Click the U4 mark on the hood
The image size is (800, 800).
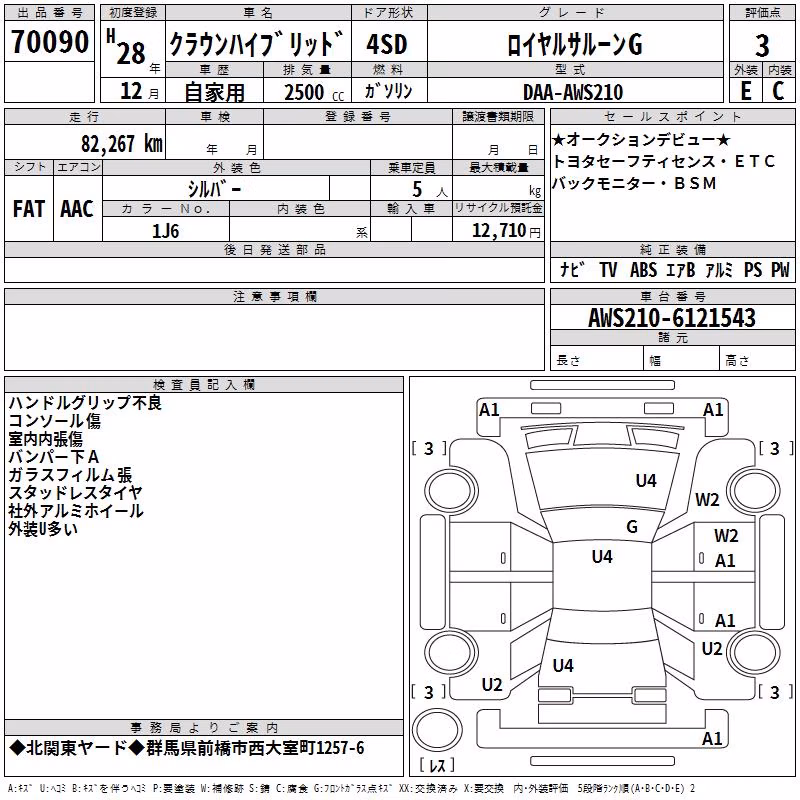646,481
